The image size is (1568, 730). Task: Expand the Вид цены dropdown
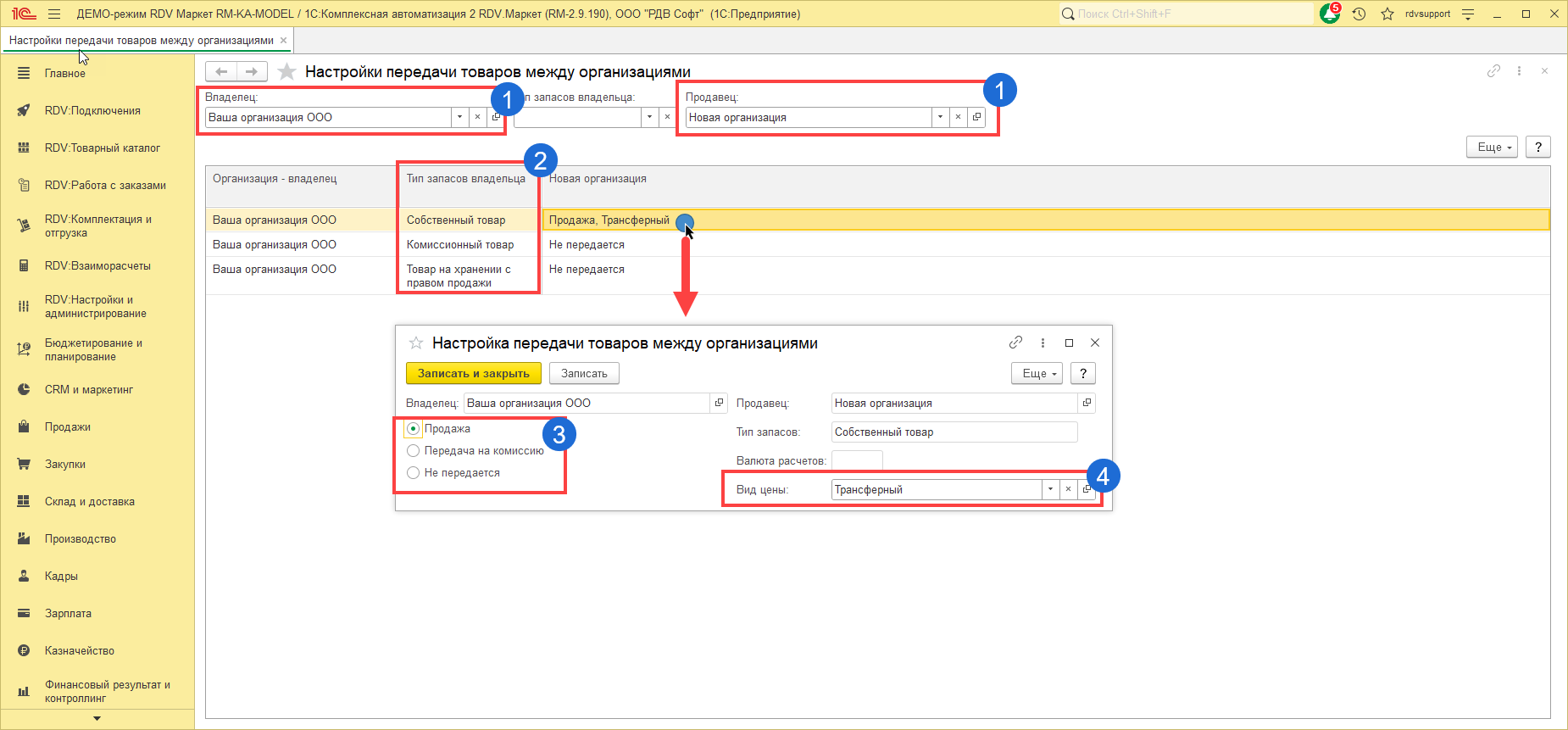point(1050,490)
